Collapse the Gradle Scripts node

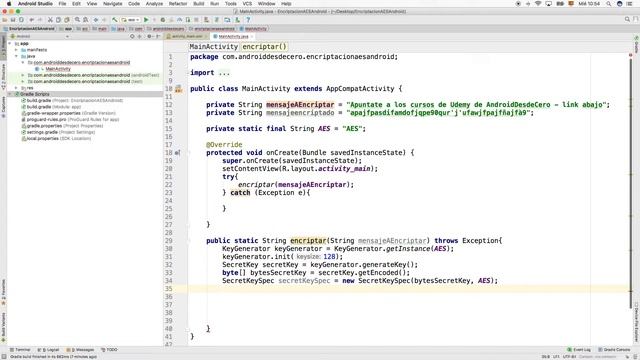10,94
